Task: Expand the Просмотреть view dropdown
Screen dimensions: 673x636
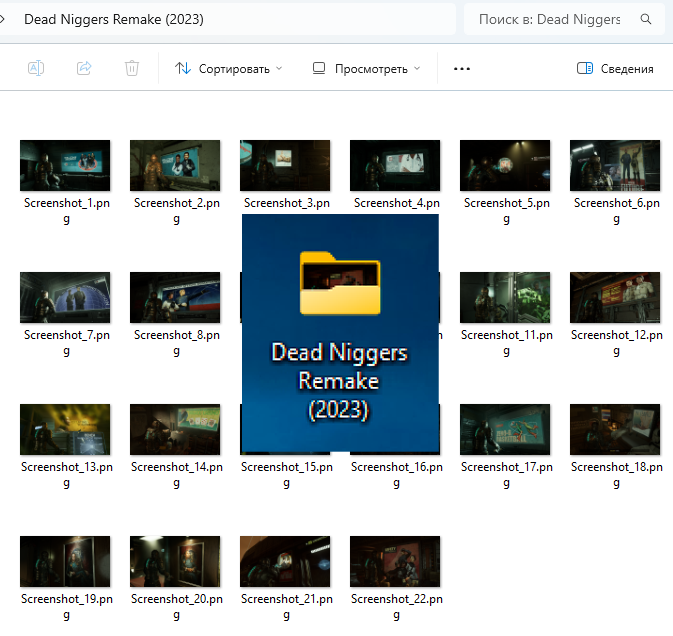Action: tap(366, 69)
